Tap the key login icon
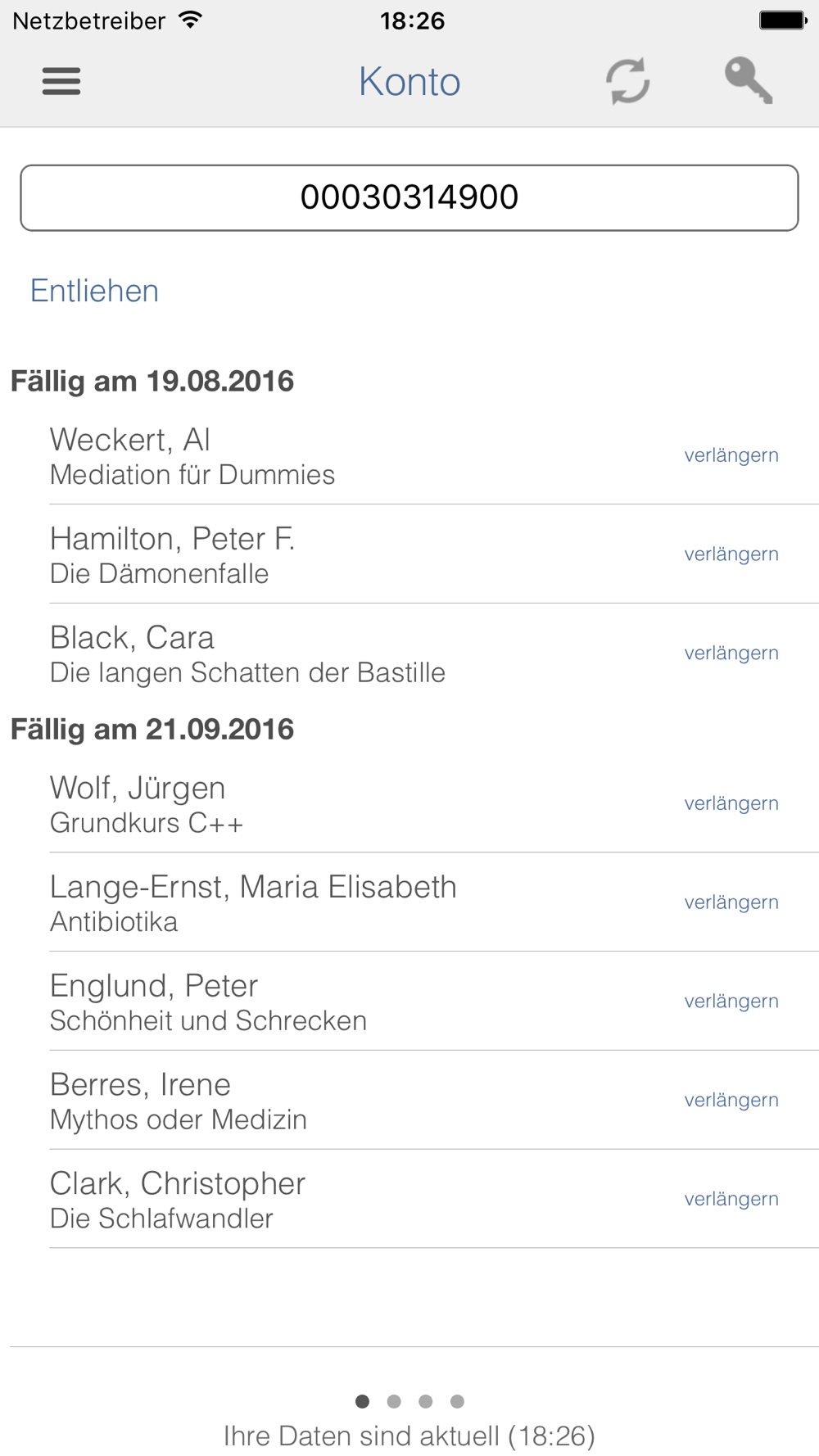 tap(749, 80)
